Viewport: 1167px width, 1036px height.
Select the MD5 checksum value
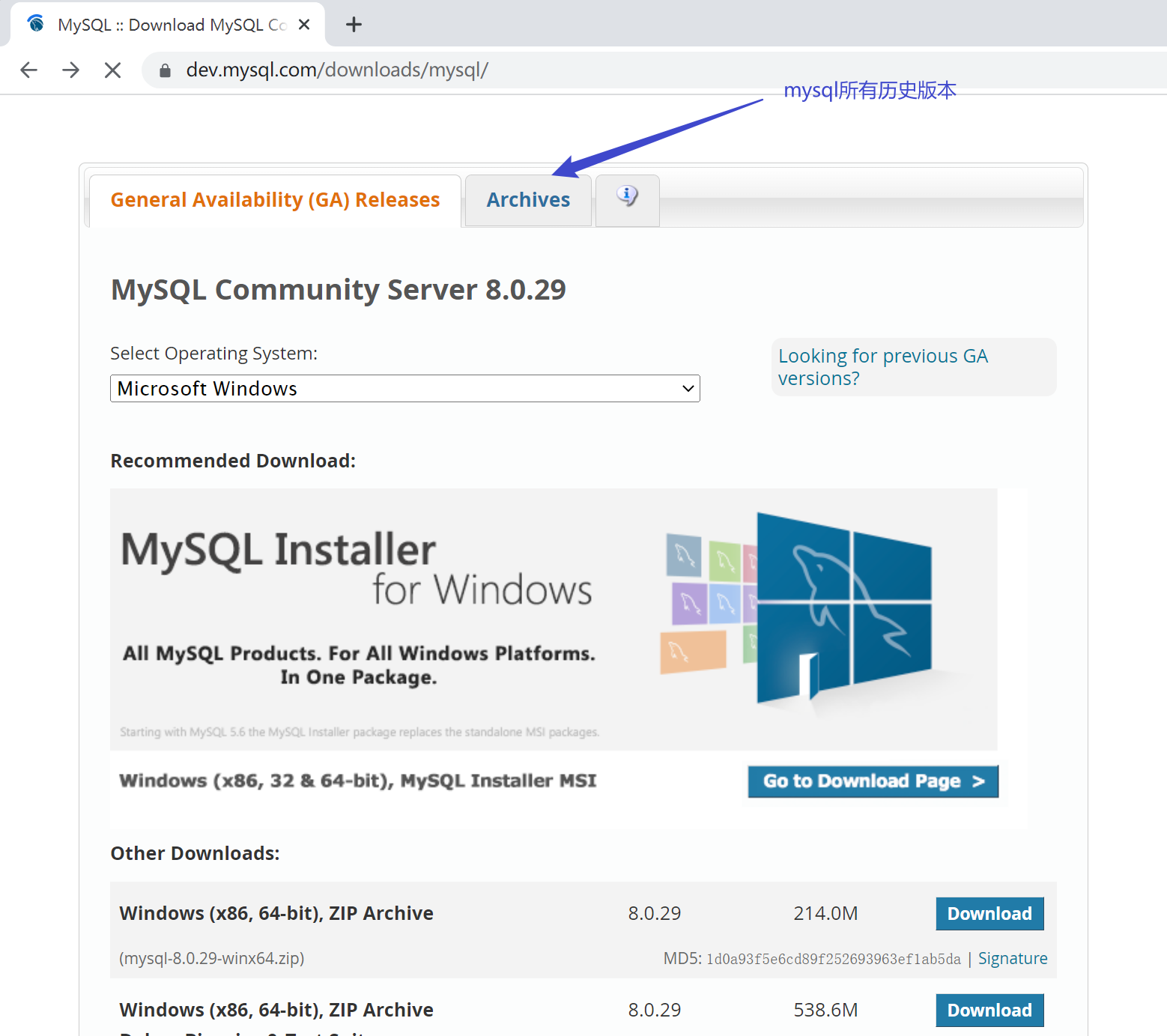point(834,960)
